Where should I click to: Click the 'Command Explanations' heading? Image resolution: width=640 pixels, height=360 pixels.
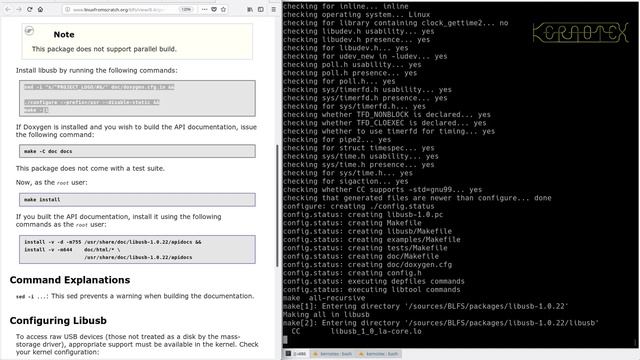(x=70, y=280)
